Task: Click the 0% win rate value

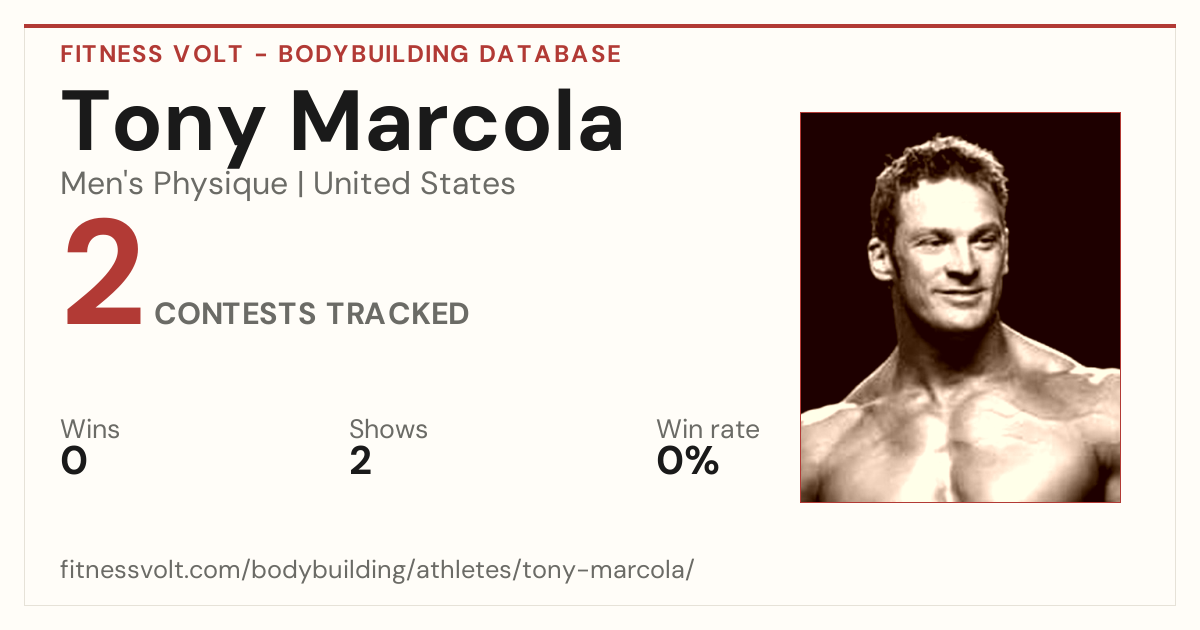Action: point(688,462)
